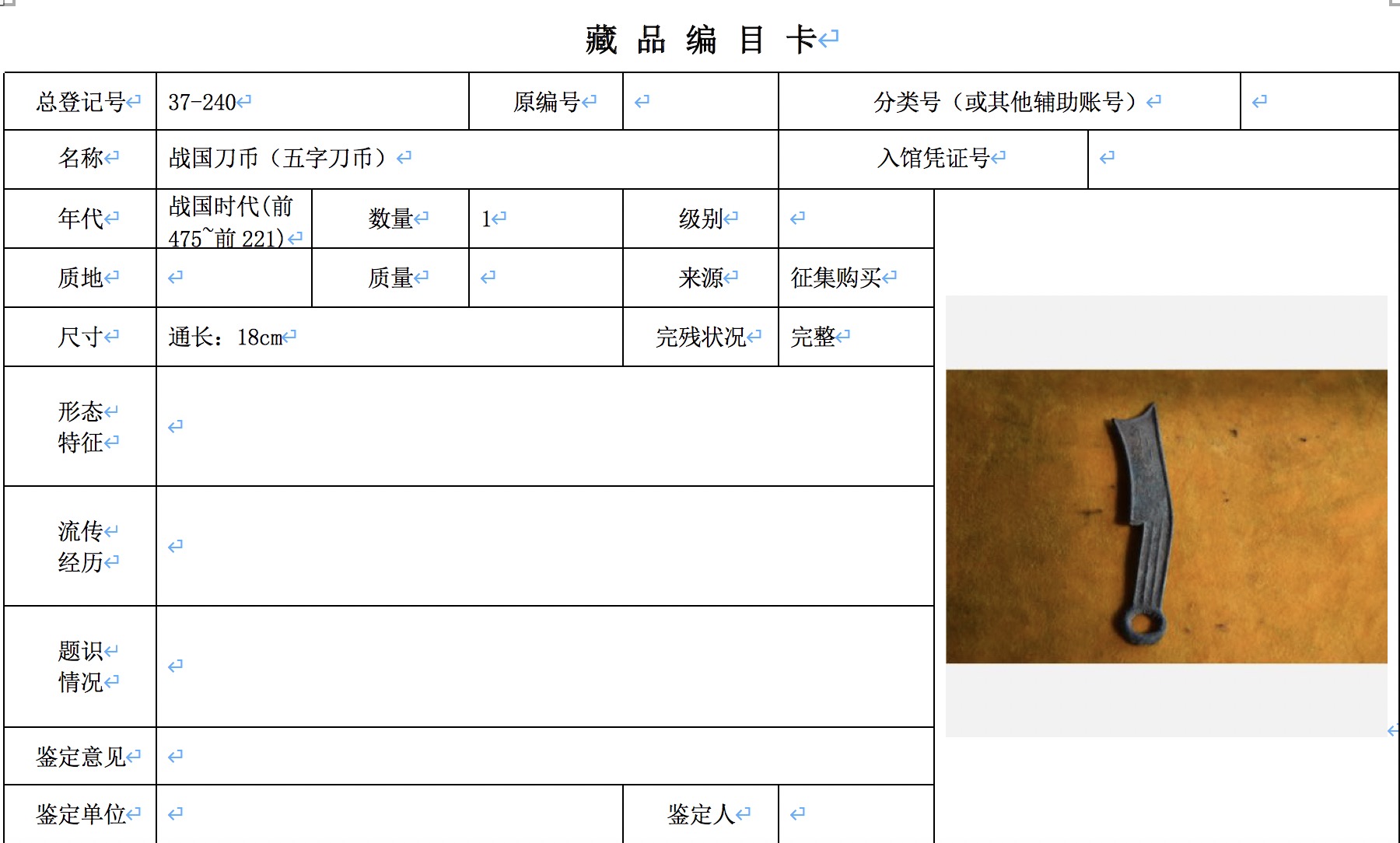Click the 入馆凭证号 label
The image size is (1400, 843).
[933, 159]
